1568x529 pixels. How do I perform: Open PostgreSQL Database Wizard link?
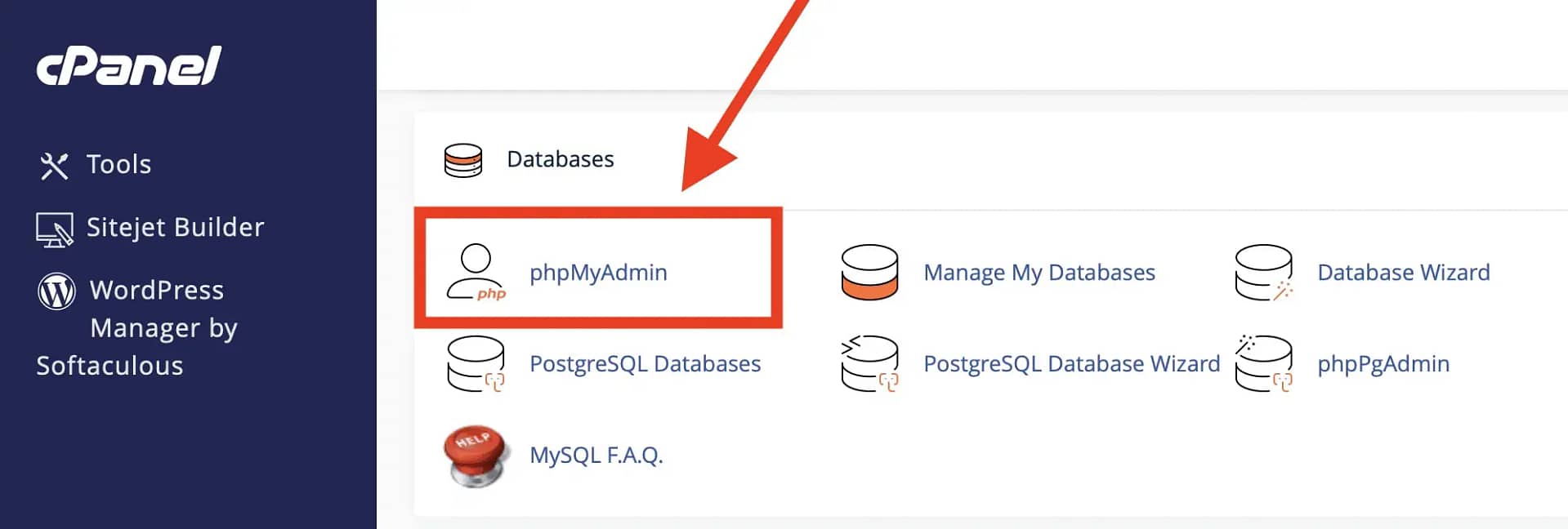[x=1072, y=363]
